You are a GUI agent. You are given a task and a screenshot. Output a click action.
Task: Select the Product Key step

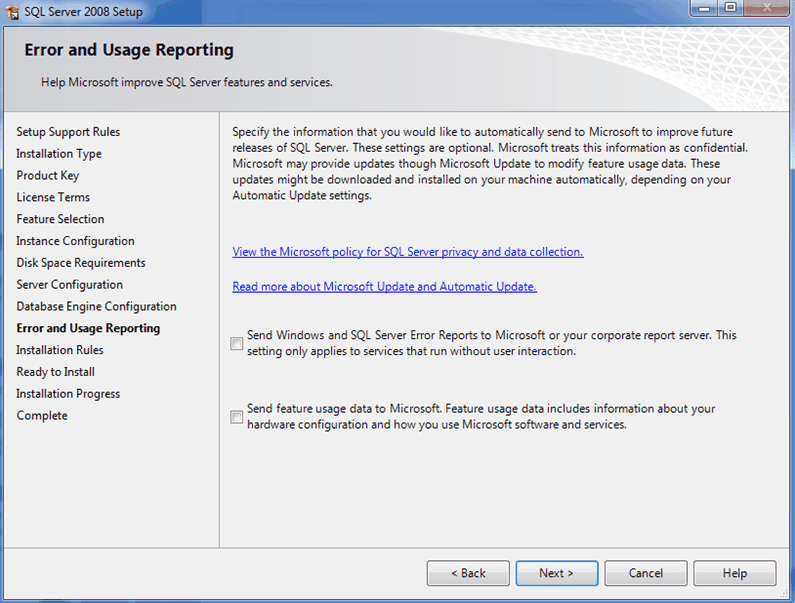tap(48, 175)
